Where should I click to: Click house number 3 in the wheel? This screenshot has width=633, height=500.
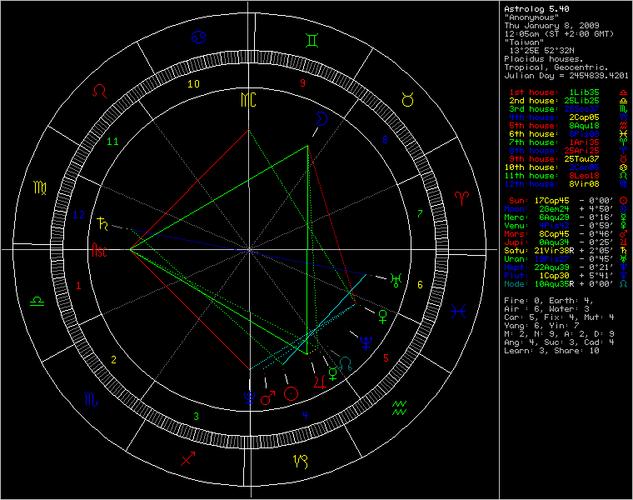tap(196, 416)
